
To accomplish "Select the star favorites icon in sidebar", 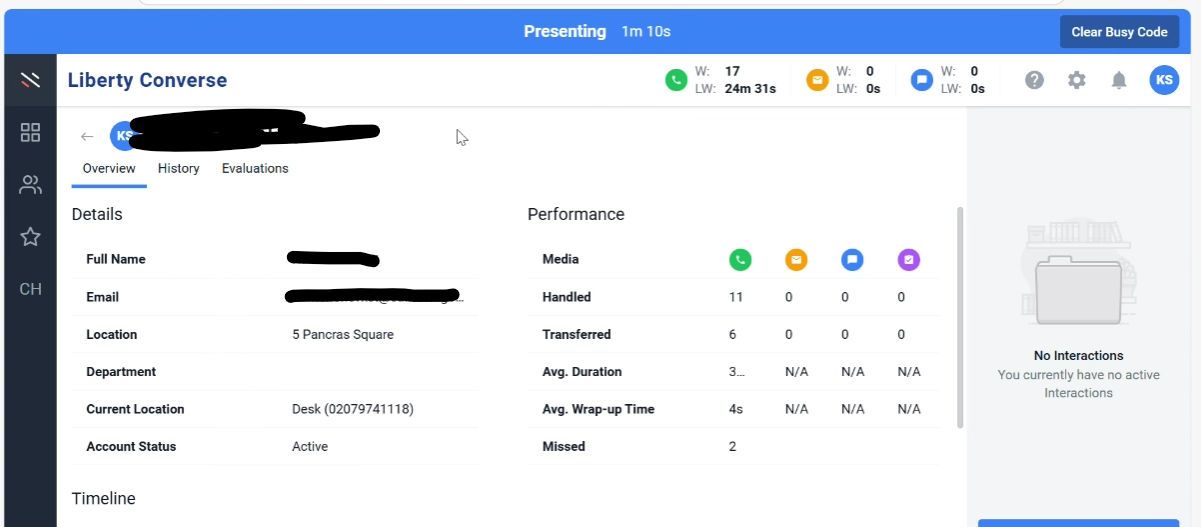I will (x=30, y=237).
